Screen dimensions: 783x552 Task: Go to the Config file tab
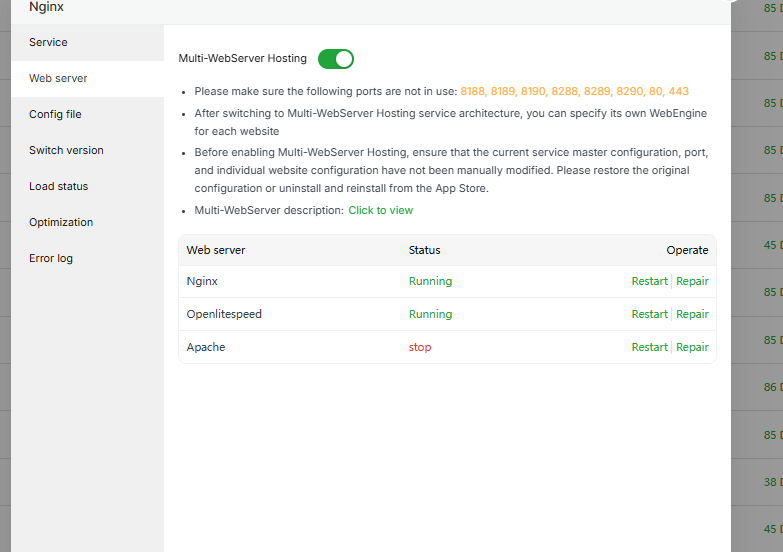tap(55, 114)
